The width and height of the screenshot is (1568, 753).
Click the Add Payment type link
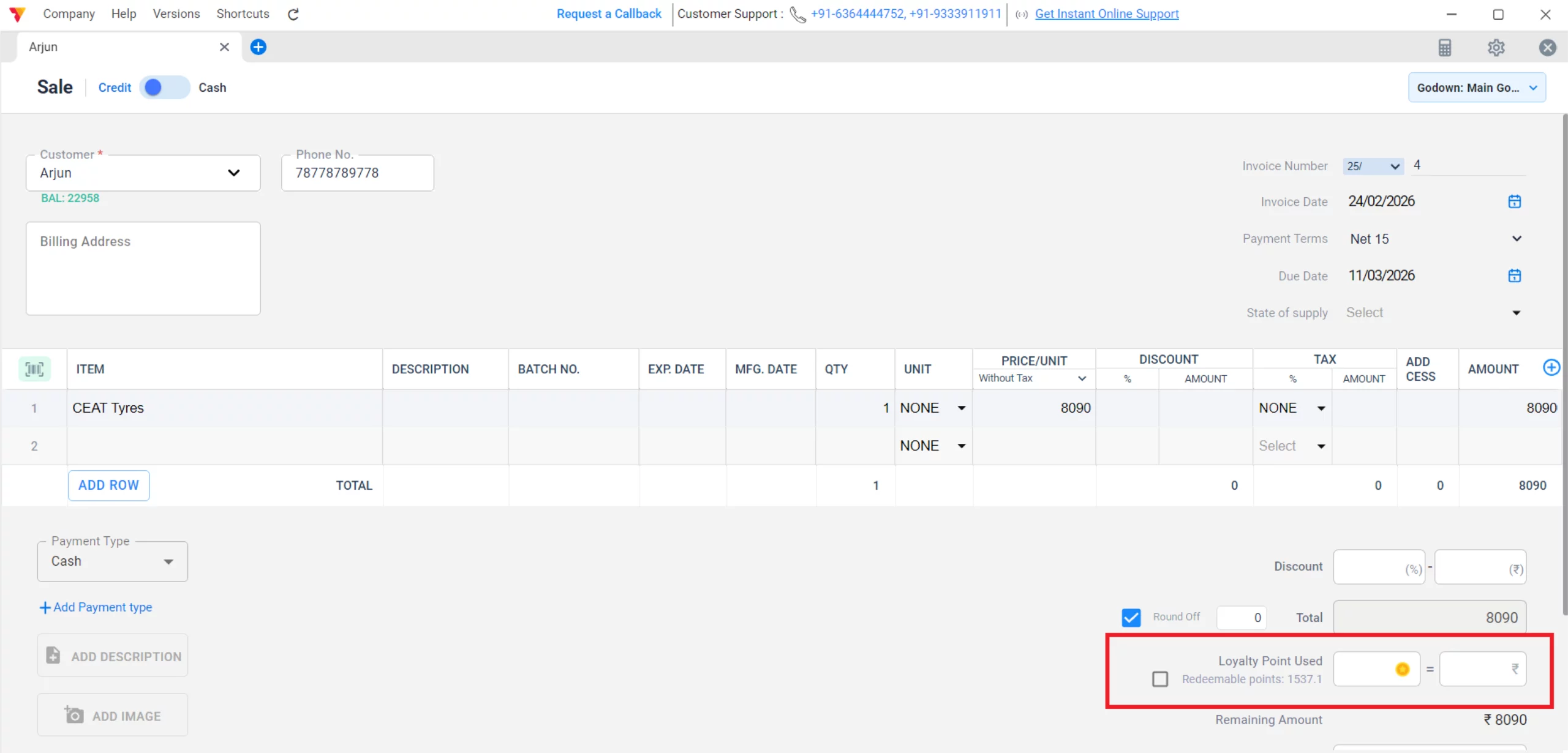point(96,607)
